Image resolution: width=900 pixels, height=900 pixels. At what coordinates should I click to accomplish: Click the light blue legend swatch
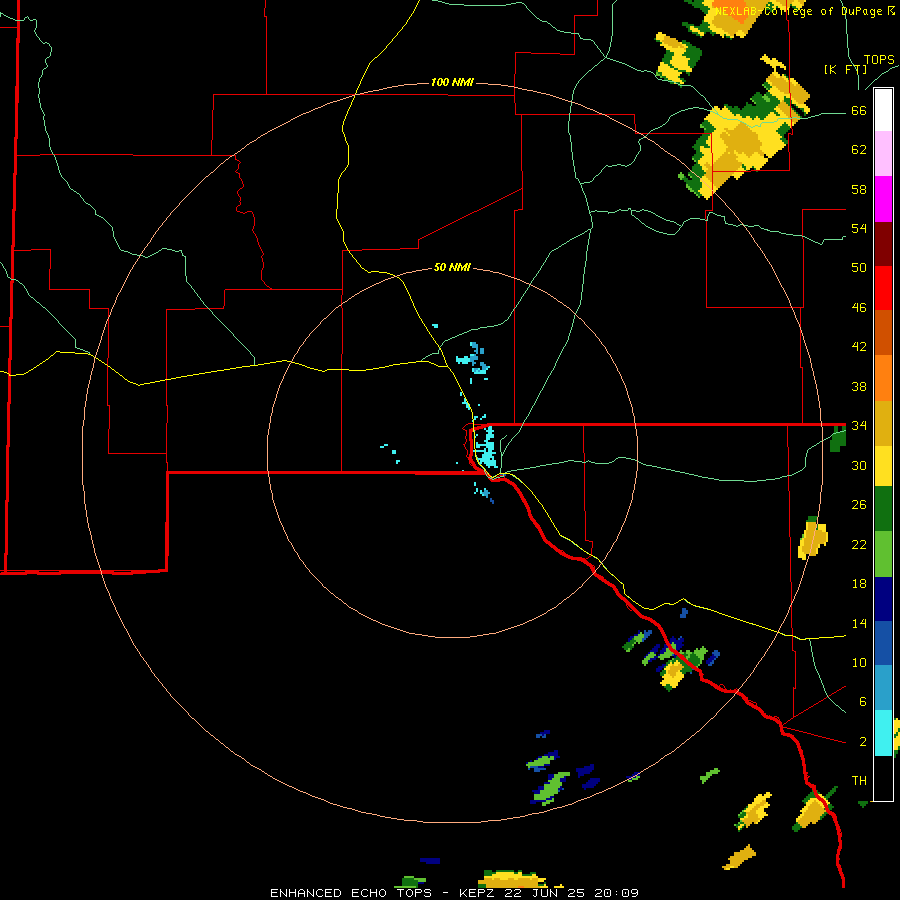(x=883, y=688)
